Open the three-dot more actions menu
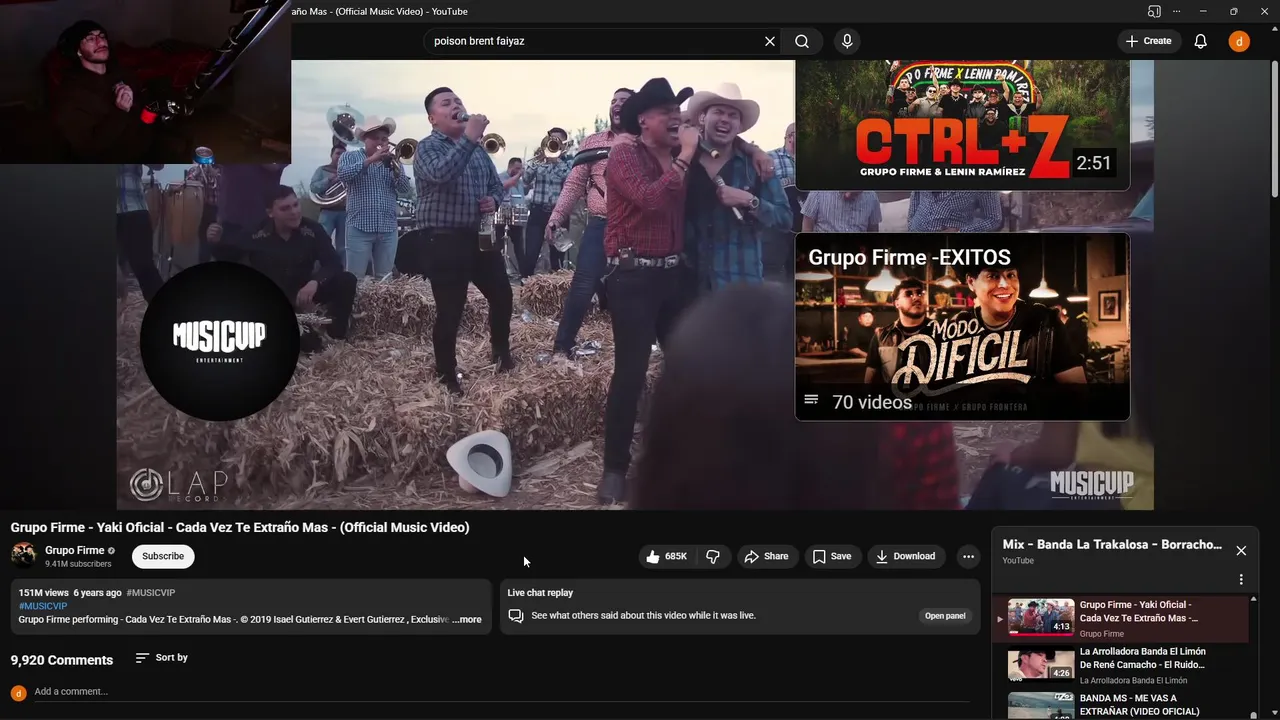This screenshot has height=720, width=1280. (x=968, y=556)
